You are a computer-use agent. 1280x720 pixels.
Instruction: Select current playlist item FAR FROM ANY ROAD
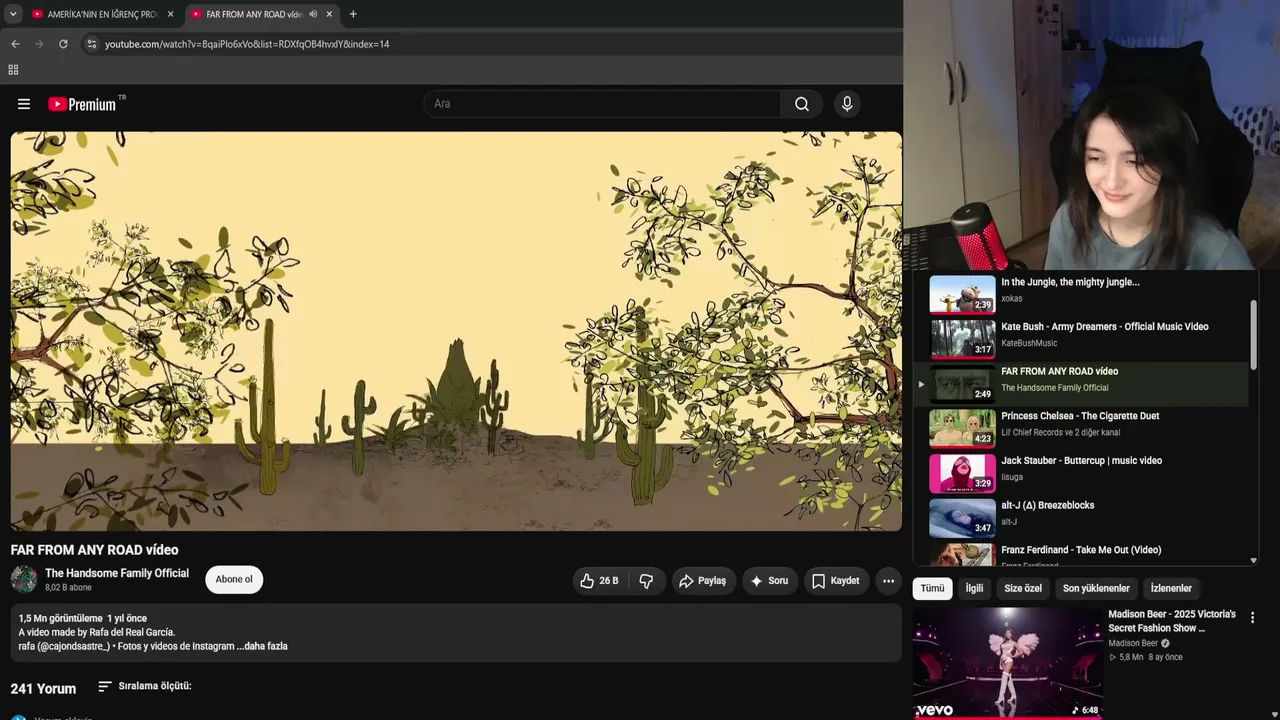coord(1081,384)
